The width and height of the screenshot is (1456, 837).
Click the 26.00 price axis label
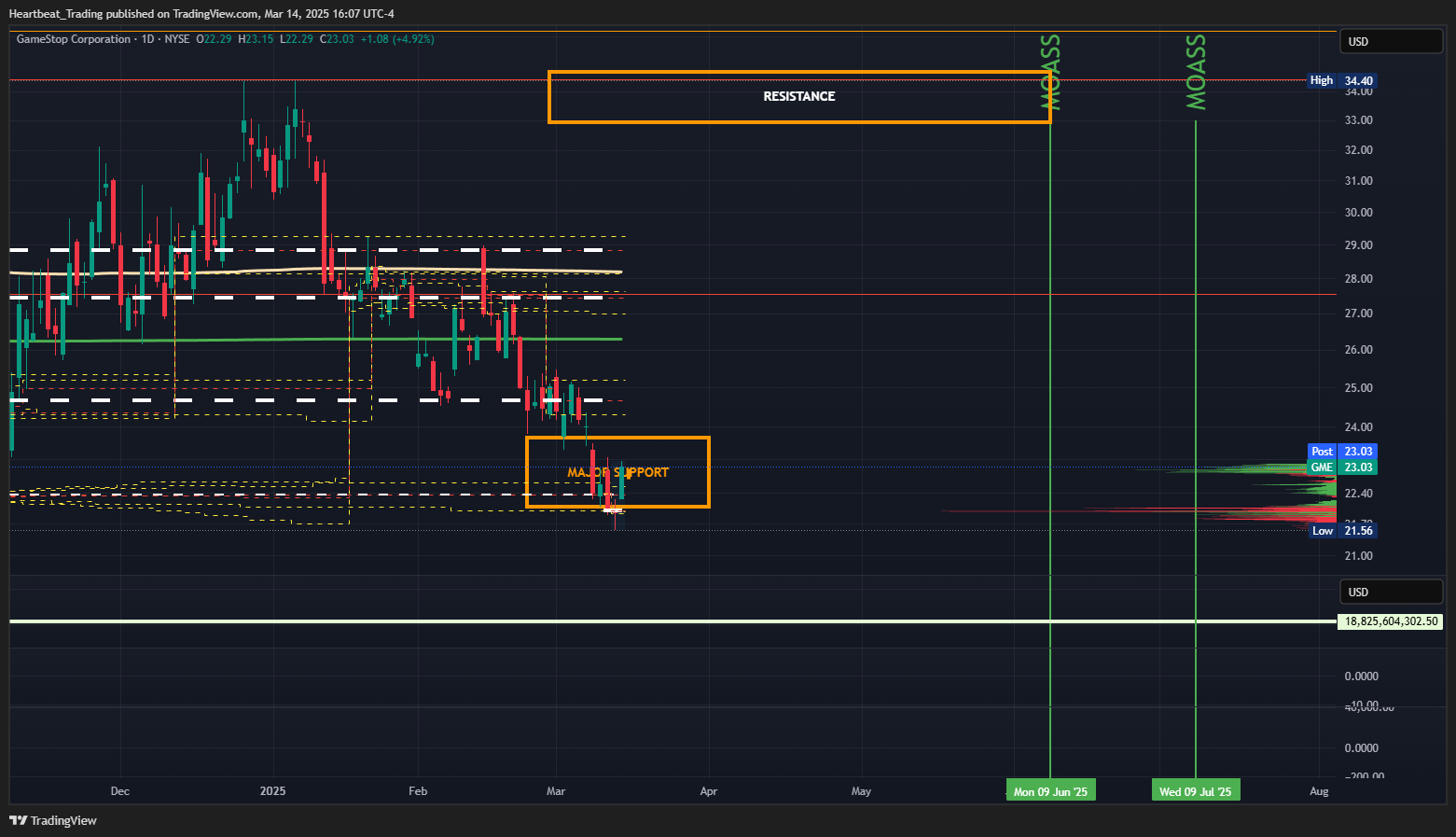pyautogui.click(x=1359, y=349)
